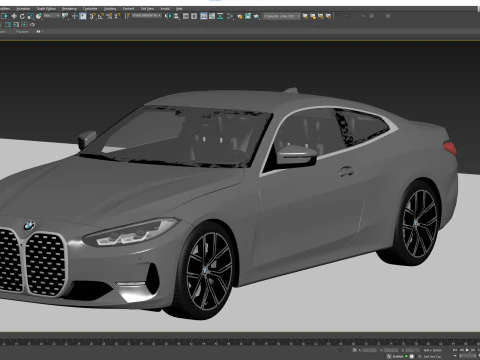Viewport: 480px width, 360px height.
Task: Select the Rotate tool
Action: pyautogui.click(x=22, y=16)
